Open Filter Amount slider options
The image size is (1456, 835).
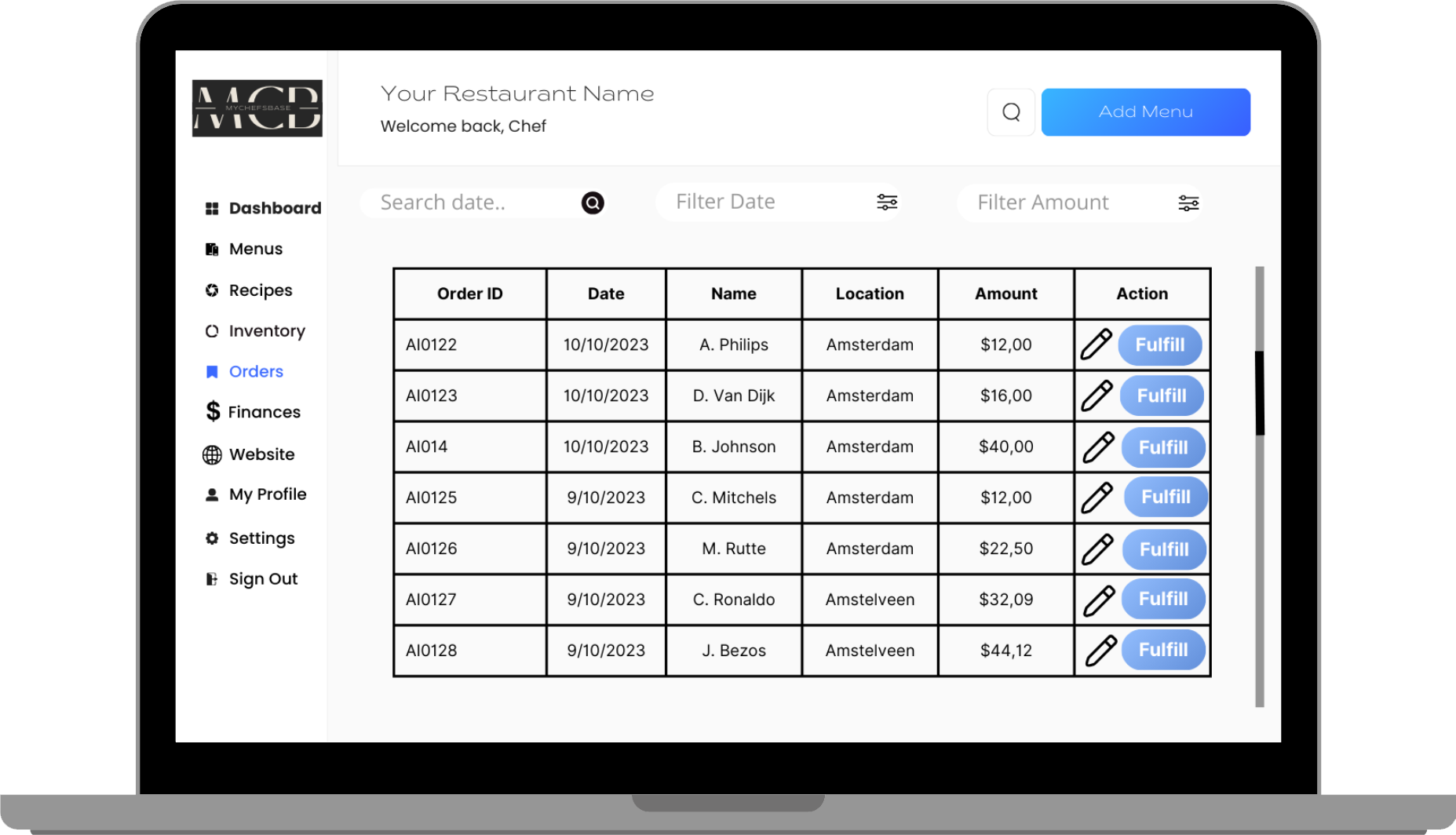click(x=1188, y=203)
